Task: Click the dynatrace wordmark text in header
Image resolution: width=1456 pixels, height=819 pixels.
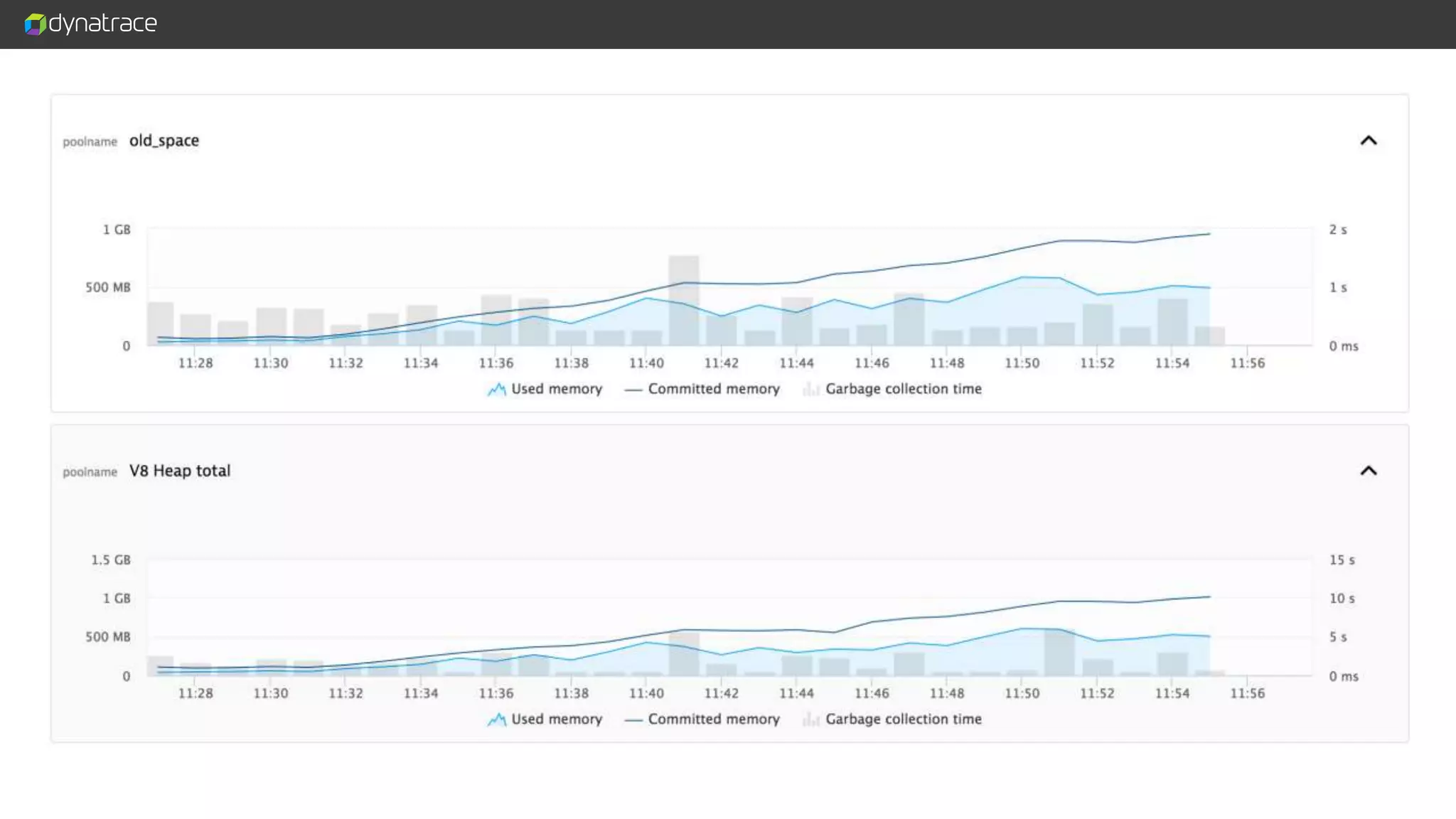Action: [103, 23]
